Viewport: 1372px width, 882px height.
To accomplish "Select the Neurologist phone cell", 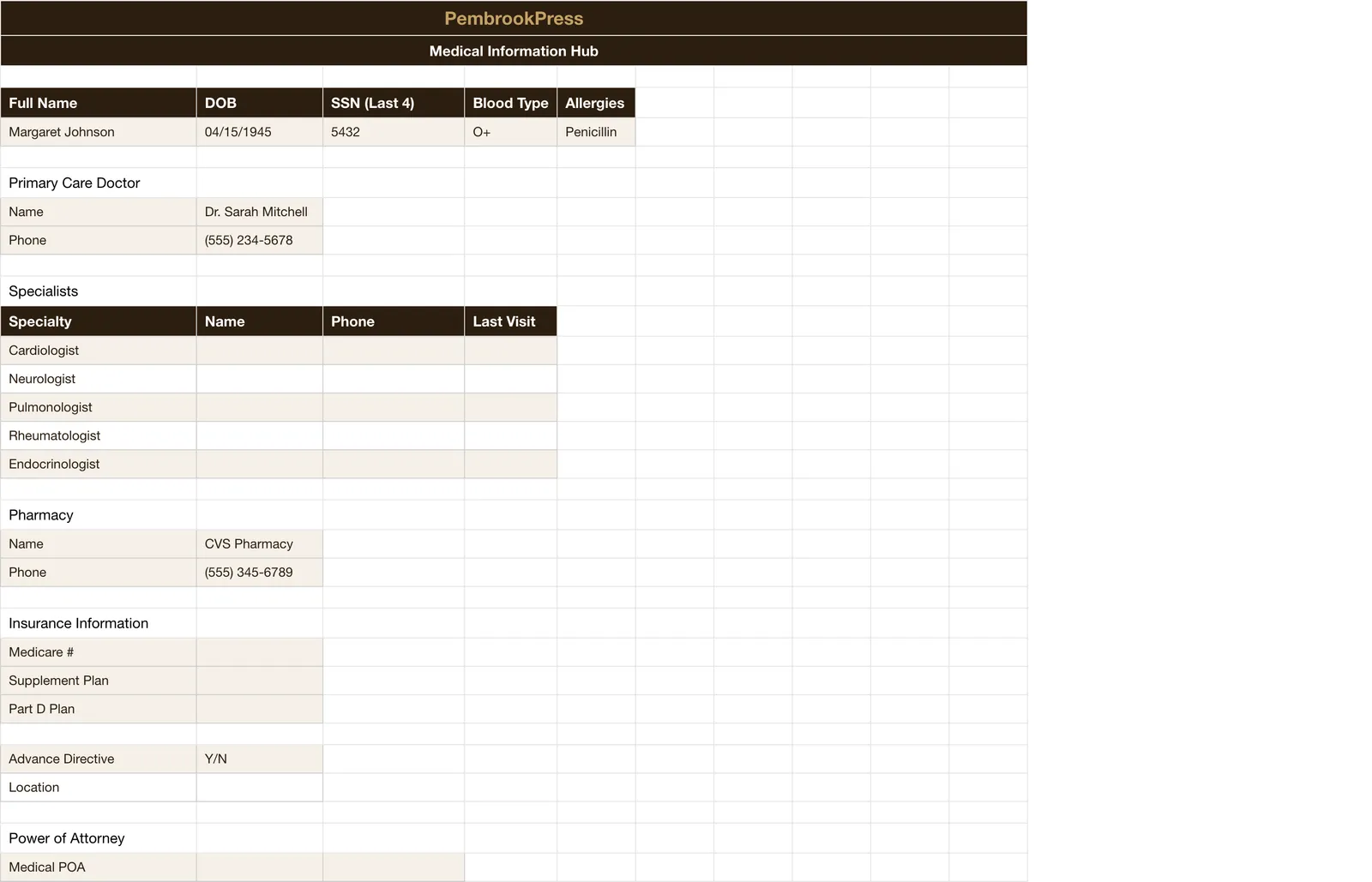I will pyautogui.click(x=394, y=379).
